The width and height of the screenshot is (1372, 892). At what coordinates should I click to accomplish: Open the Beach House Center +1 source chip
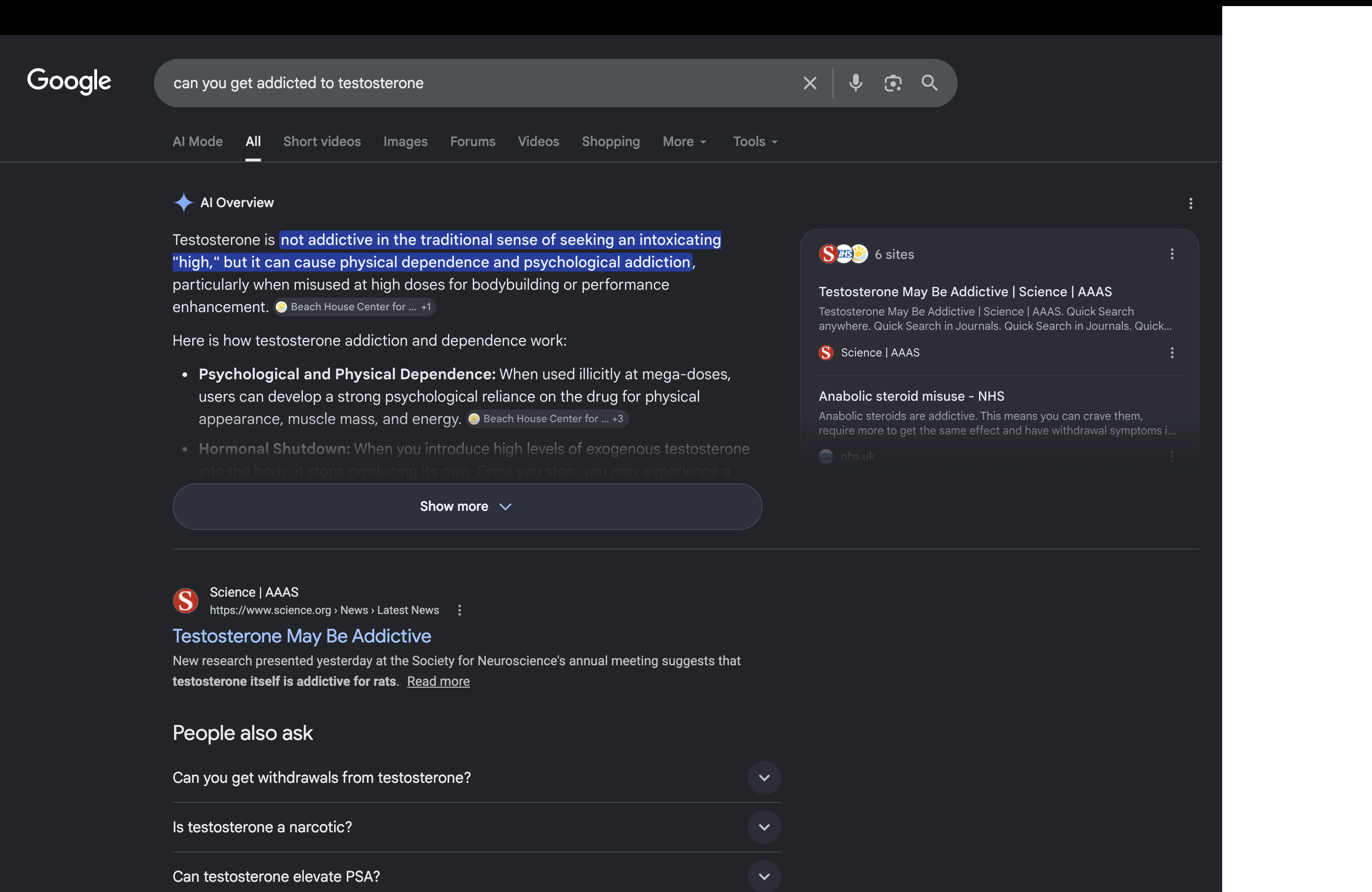click(x=355, y=307)
